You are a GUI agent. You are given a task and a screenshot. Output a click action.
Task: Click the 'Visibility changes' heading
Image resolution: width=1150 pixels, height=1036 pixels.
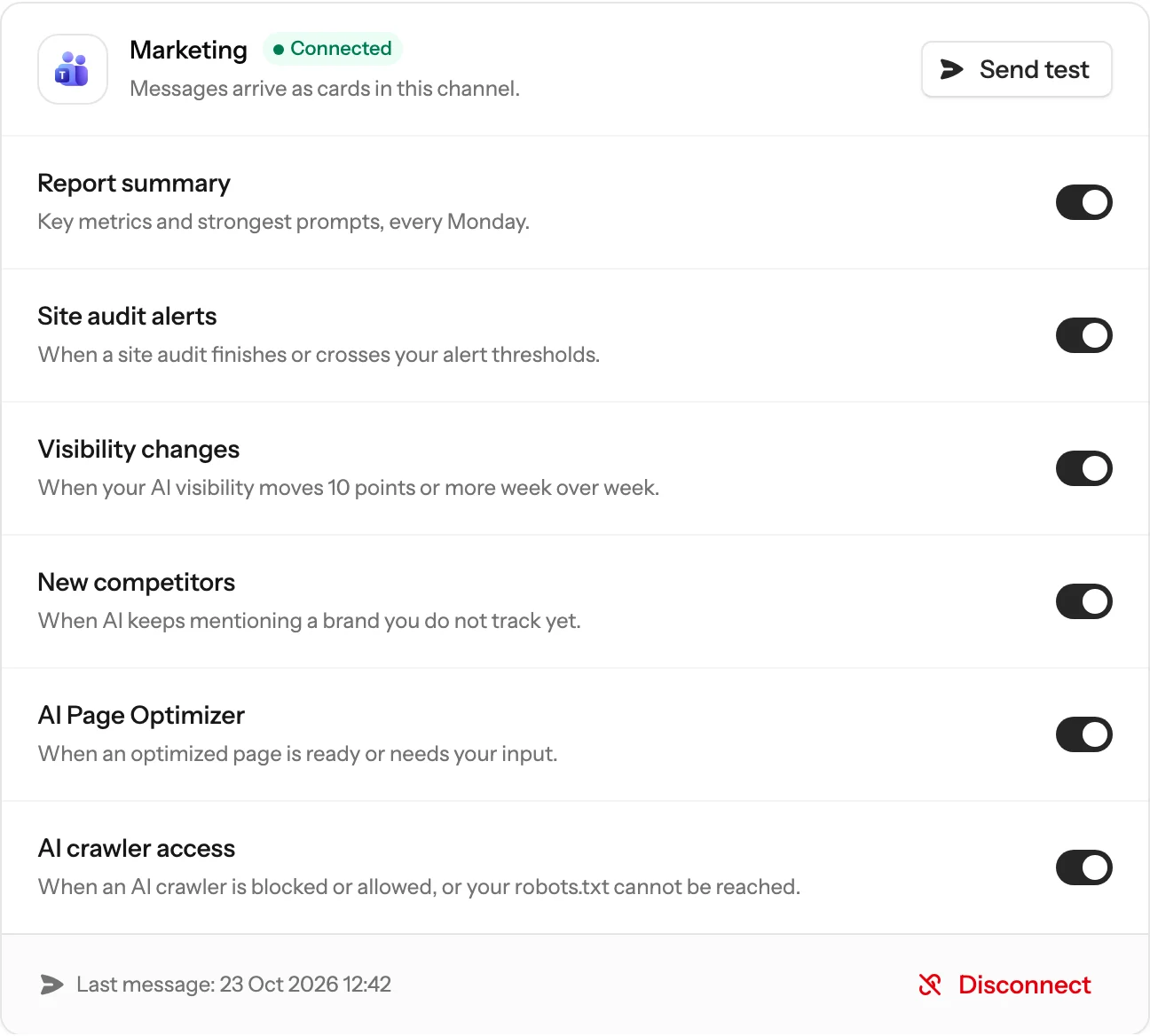(139, 450)
